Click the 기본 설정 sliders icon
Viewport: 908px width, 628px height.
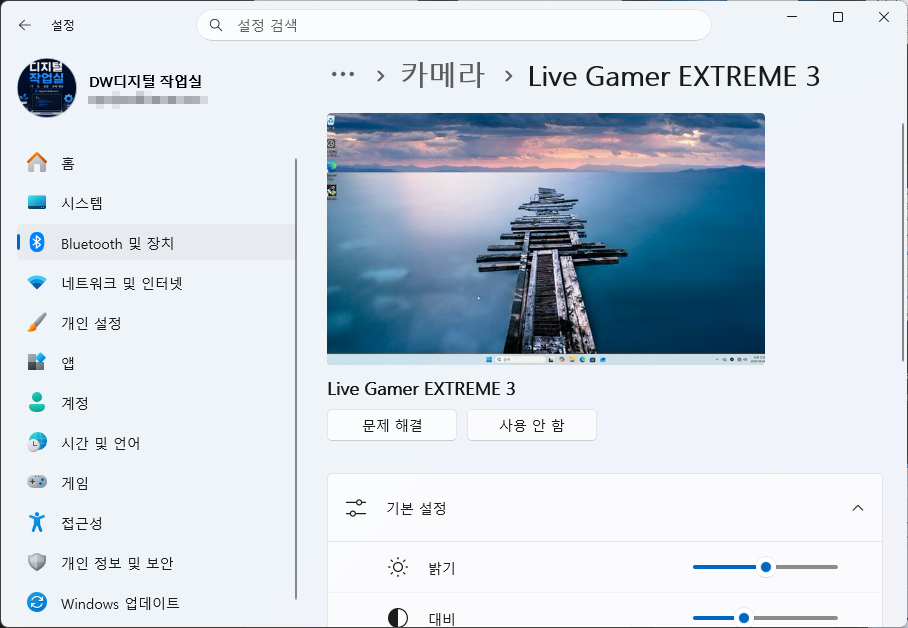(x=356, y=508)
